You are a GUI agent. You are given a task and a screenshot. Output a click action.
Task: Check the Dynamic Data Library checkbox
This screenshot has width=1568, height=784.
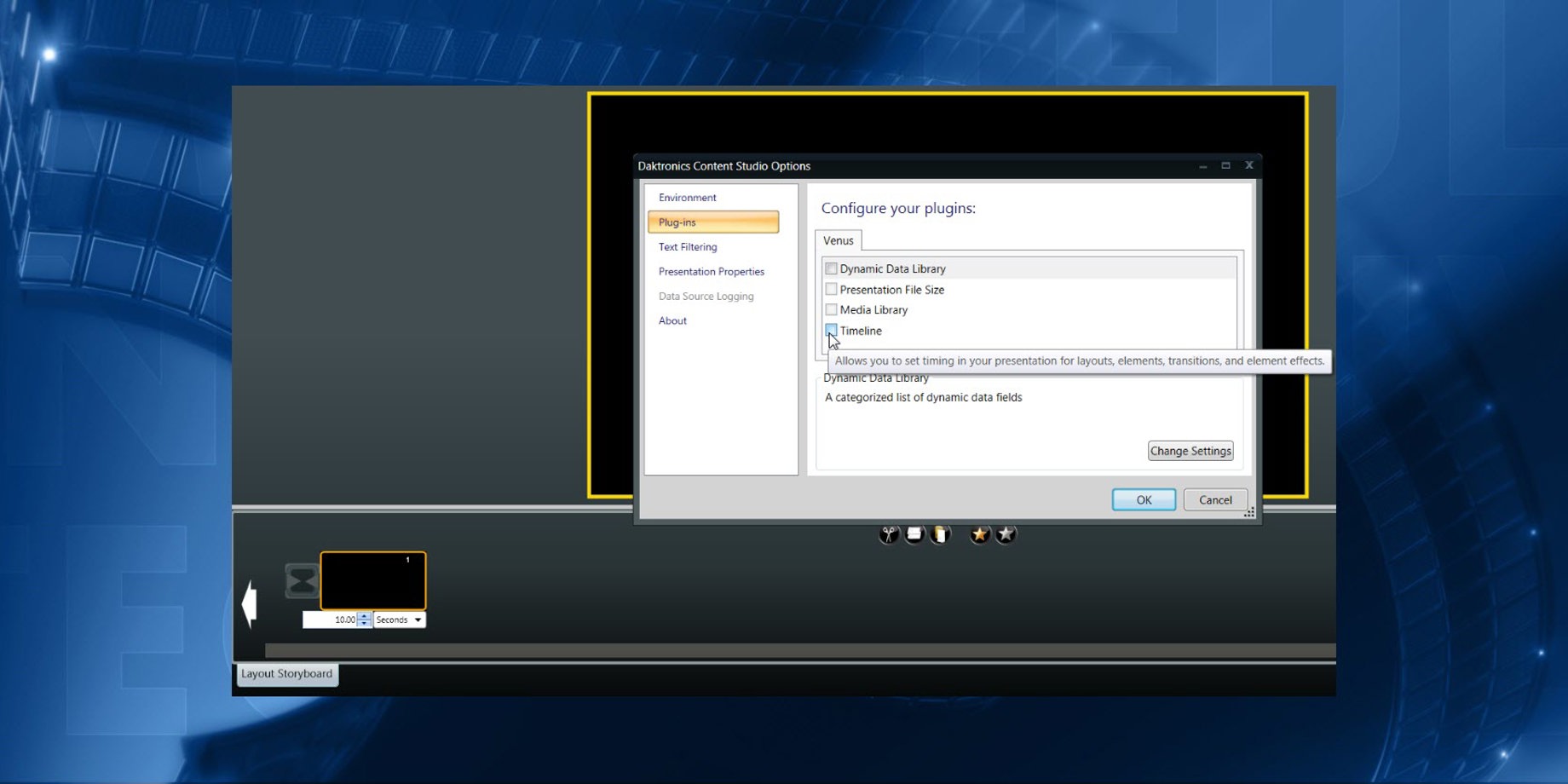[831, 268]
